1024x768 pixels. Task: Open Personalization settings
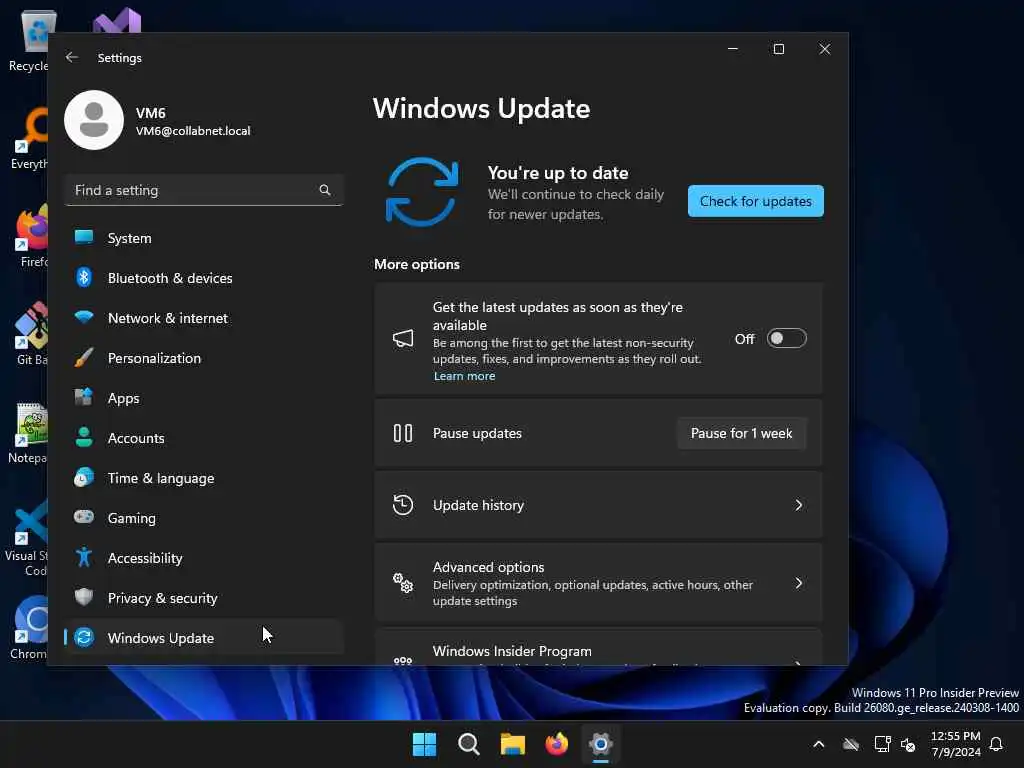204,358
